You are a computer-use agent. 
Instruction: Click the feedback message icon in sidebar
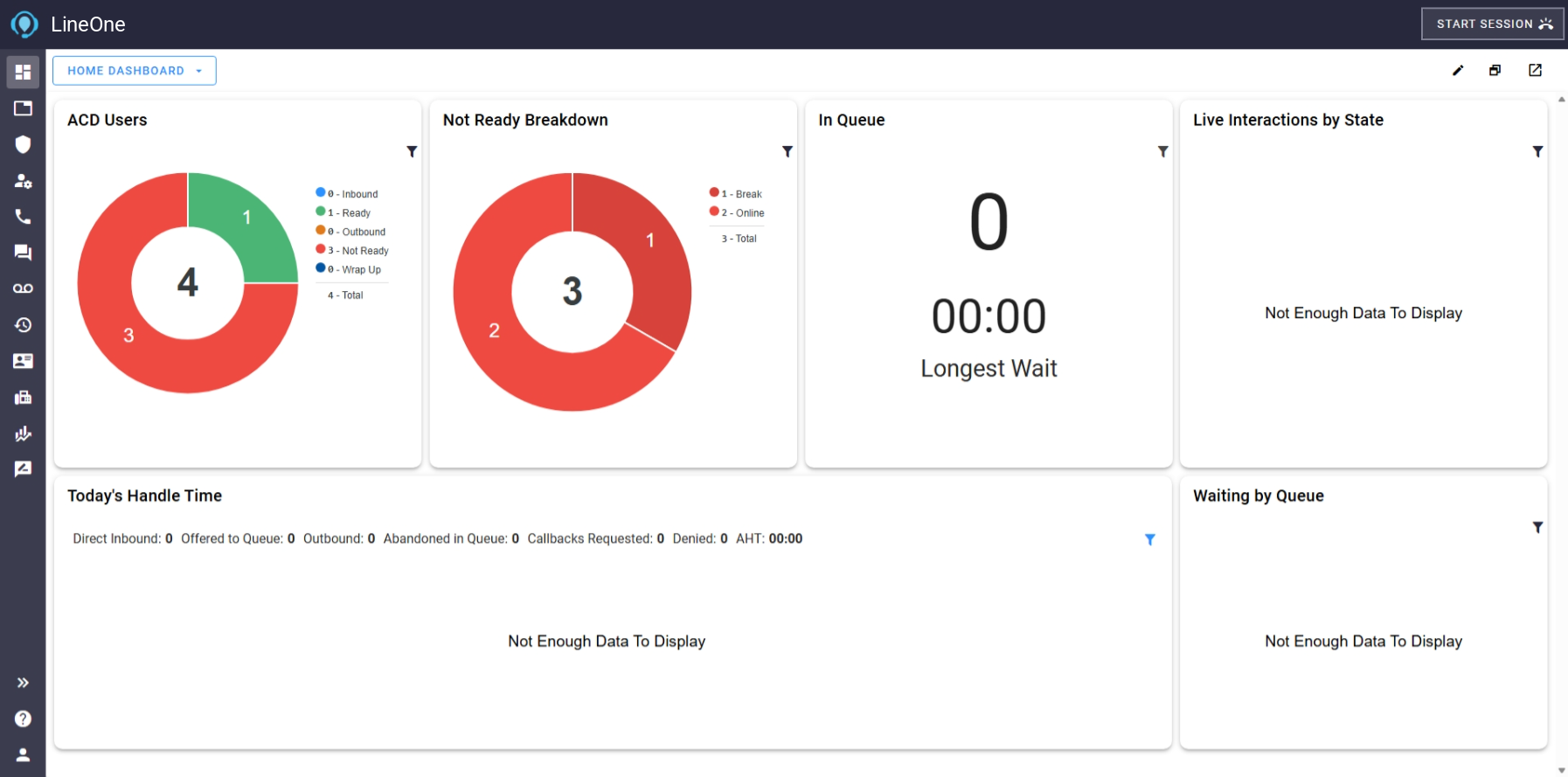(23, 469)
